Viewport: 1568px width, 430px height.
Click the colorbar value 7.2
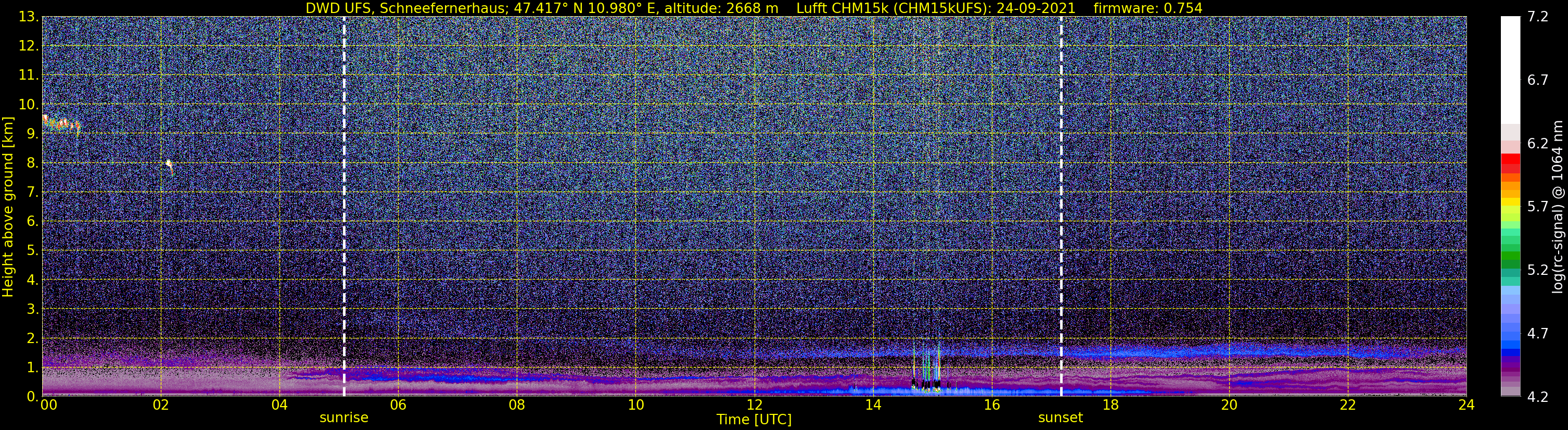[x=1538, y=17]
